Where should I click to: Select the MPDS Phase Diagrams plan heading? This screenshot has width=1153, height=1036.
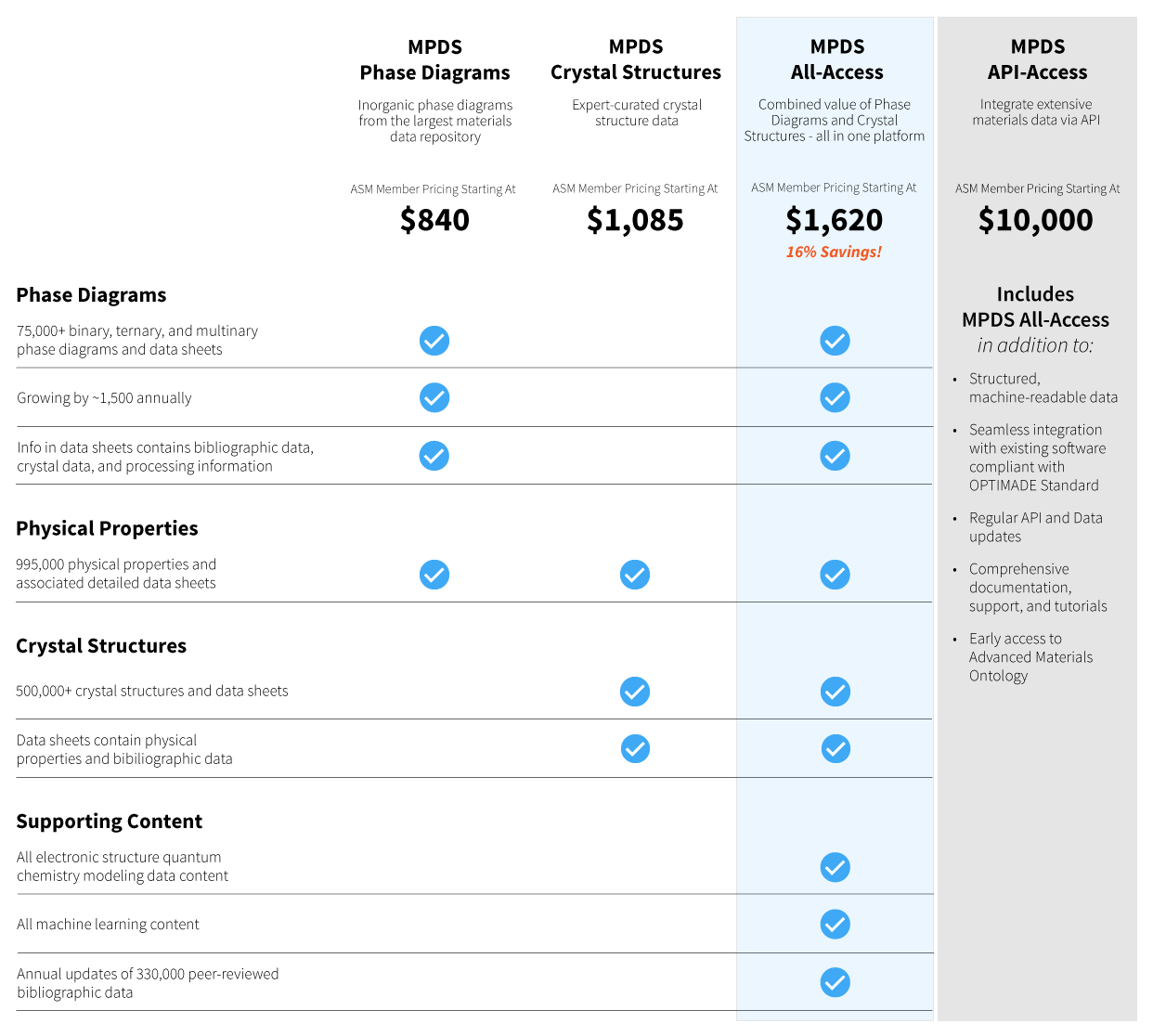coord(434,59)
